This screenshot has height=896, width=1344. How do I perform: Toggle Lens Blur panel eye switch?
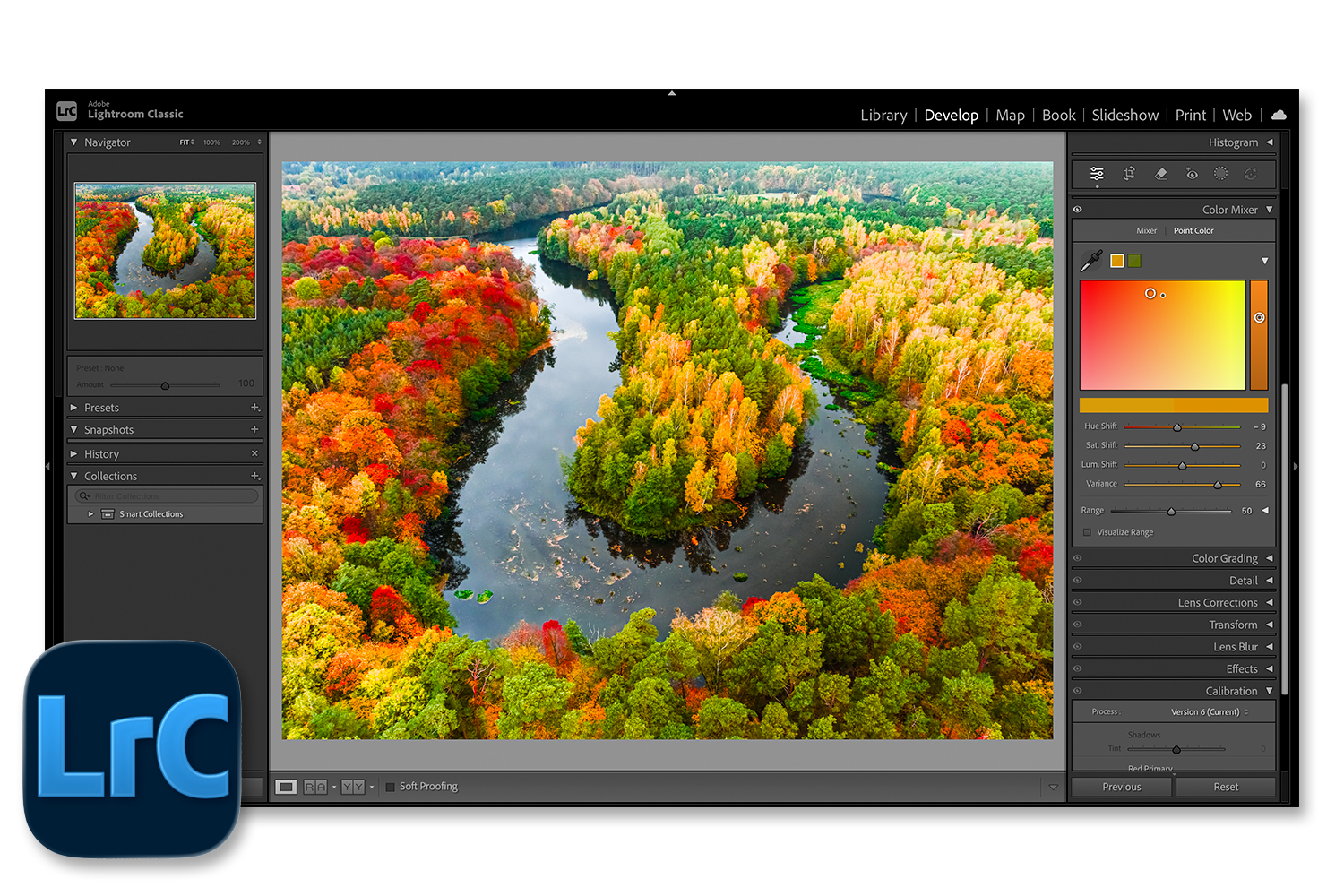click(1078, 647)
